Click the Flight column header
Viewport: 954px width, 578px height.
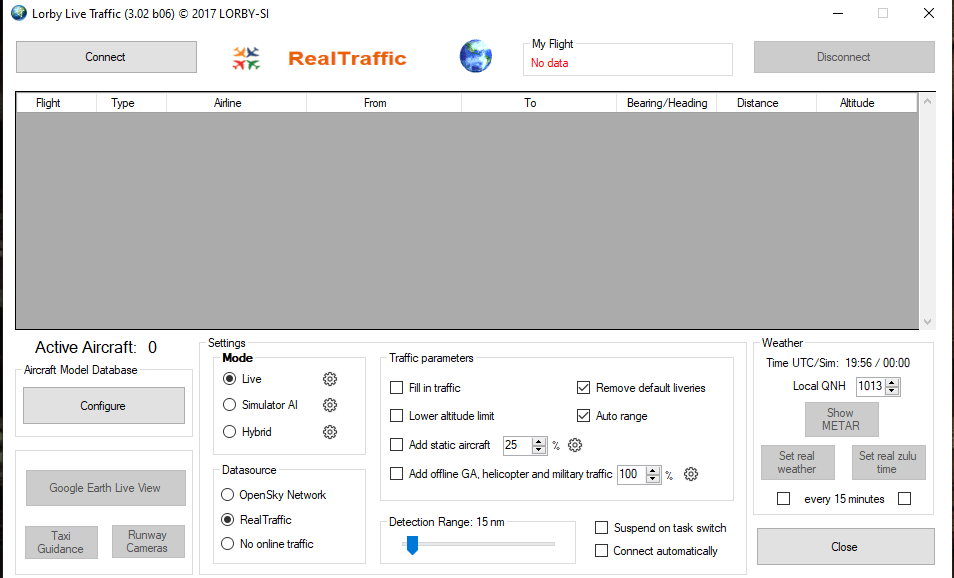56,103
